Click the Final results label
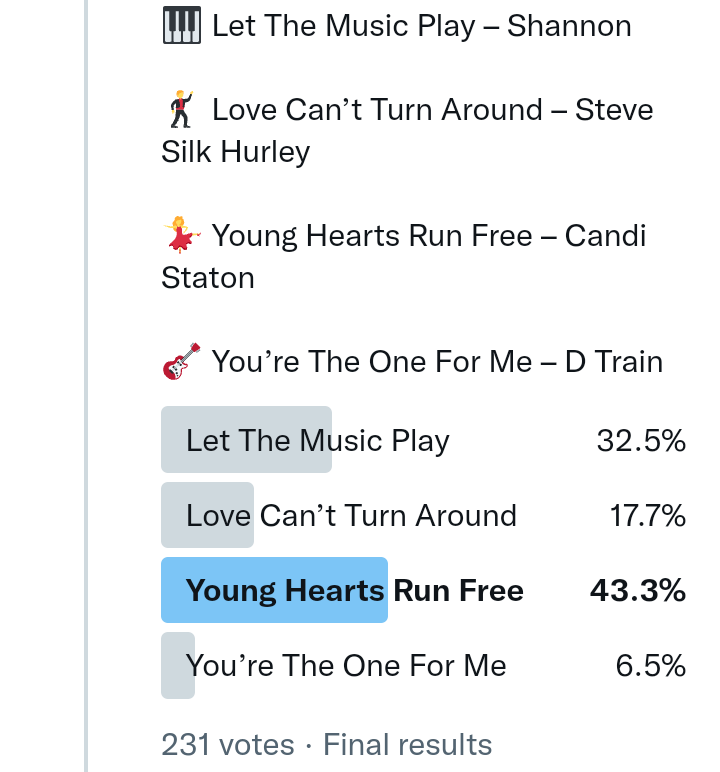The image size is (720, 772). pyautogui.click(x=408, y=745)
